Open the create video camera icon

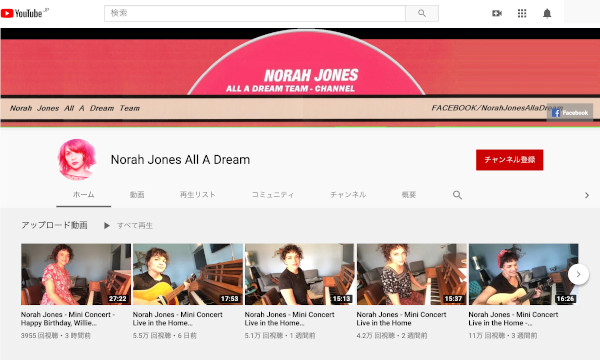(x=497, y=13)
